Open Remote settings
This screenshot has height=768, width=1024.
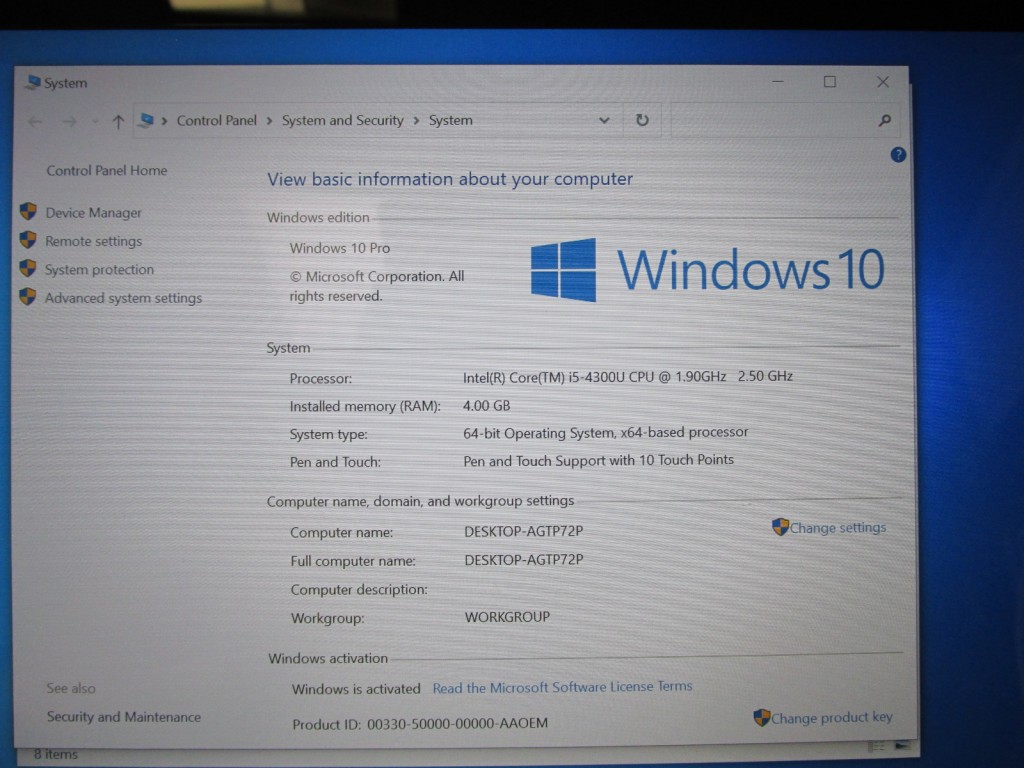click(x=93, y=241)
